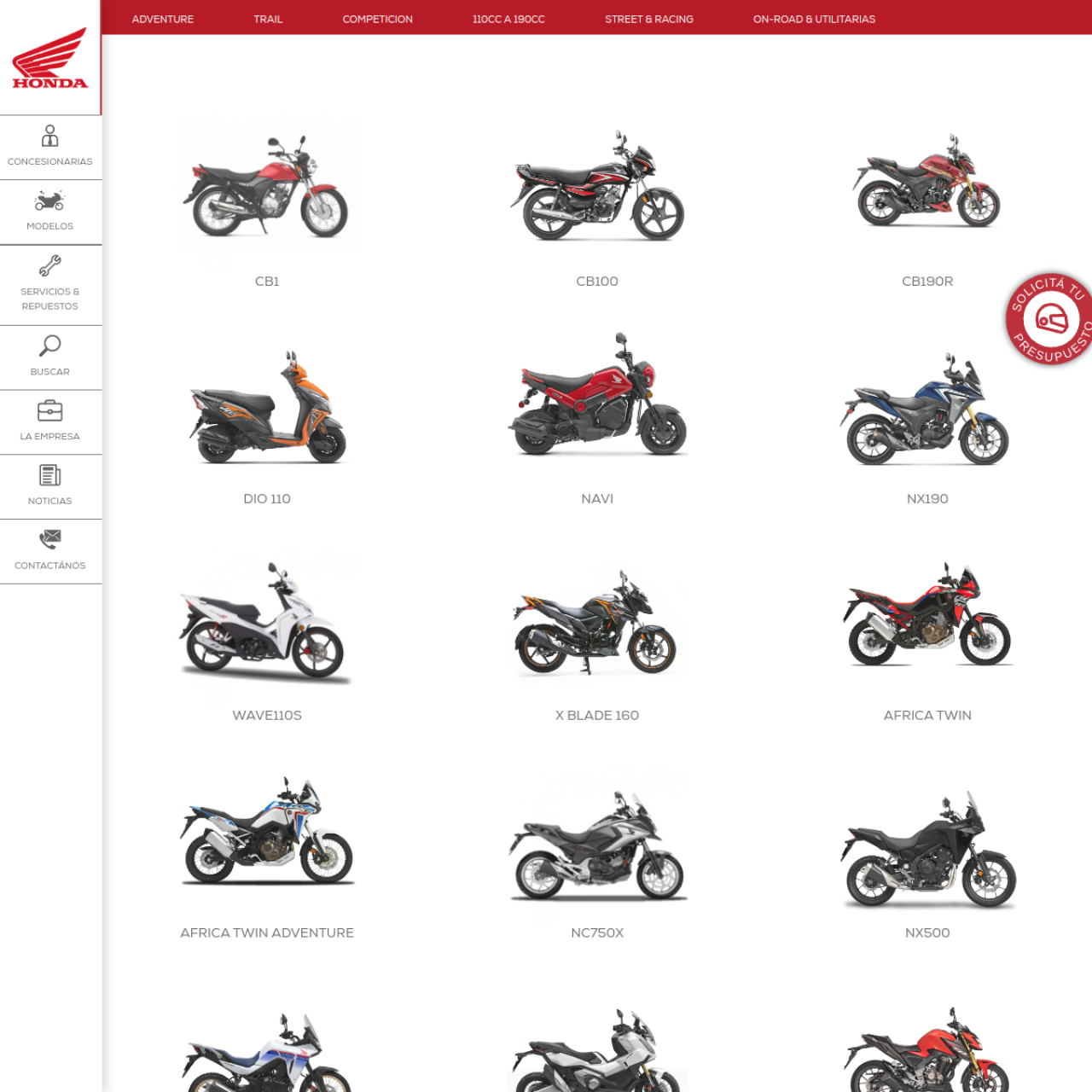Click the SERVICIOS & REPUESTOS sidebar label

pyautogui.click(x=49, y=299)
